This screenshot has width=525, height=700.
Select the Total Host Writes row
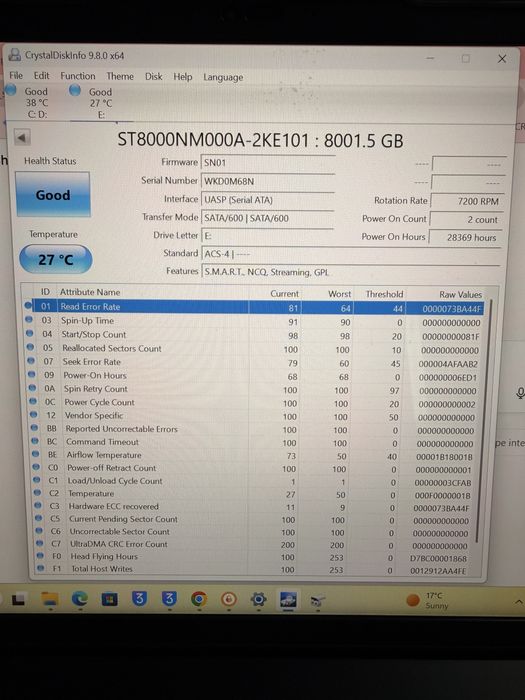click(254, 569)
